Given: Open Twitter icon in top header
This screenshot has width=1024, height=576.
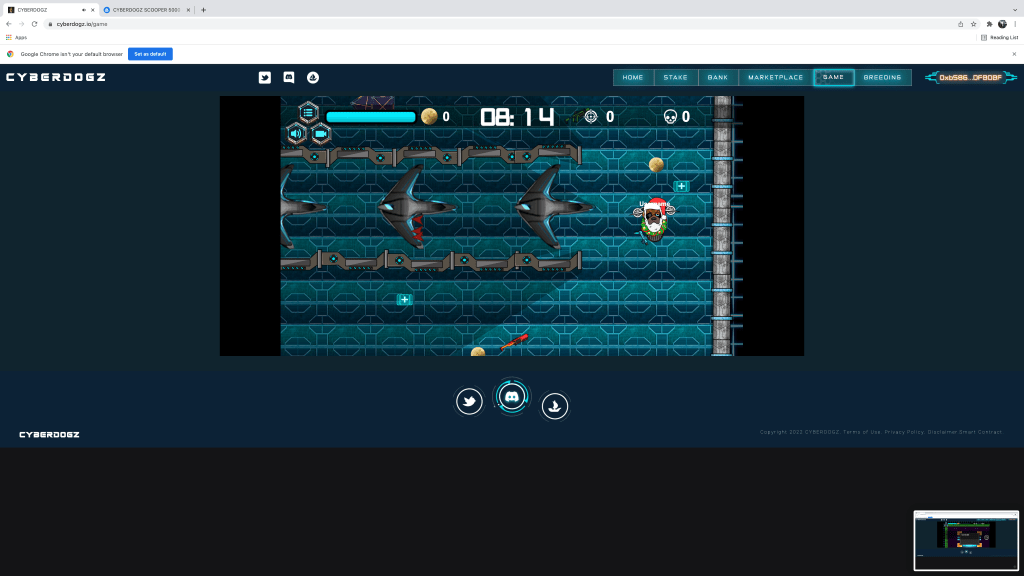Looking at the screenshot, I should click(265, 77).
